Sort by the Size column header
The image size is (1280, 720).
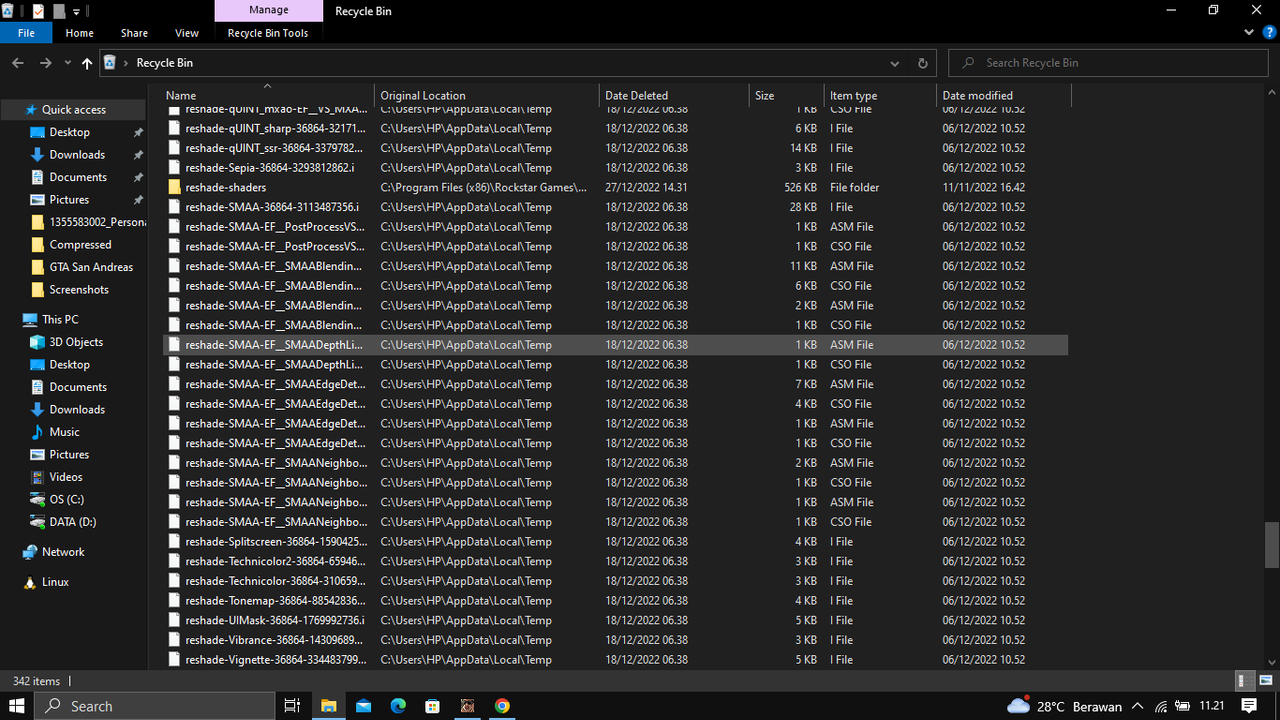[x=787, y=95]
